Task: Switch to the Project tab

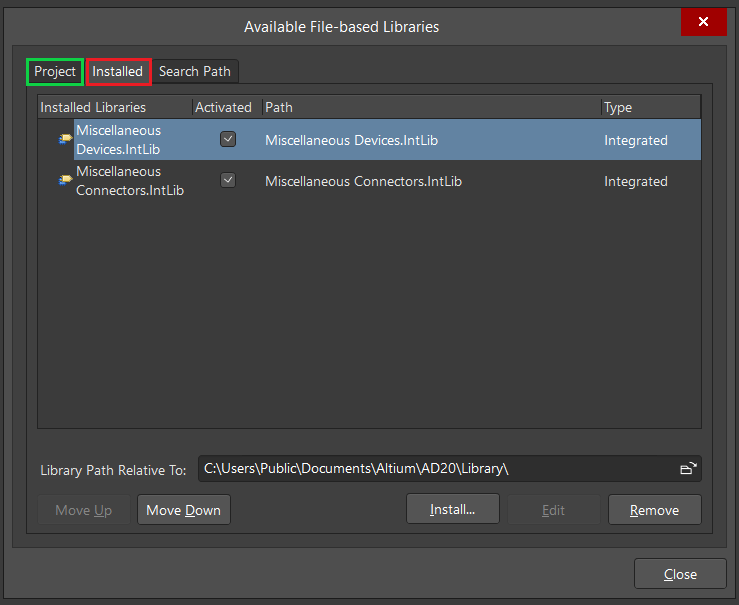Action: tap(55, 72)
